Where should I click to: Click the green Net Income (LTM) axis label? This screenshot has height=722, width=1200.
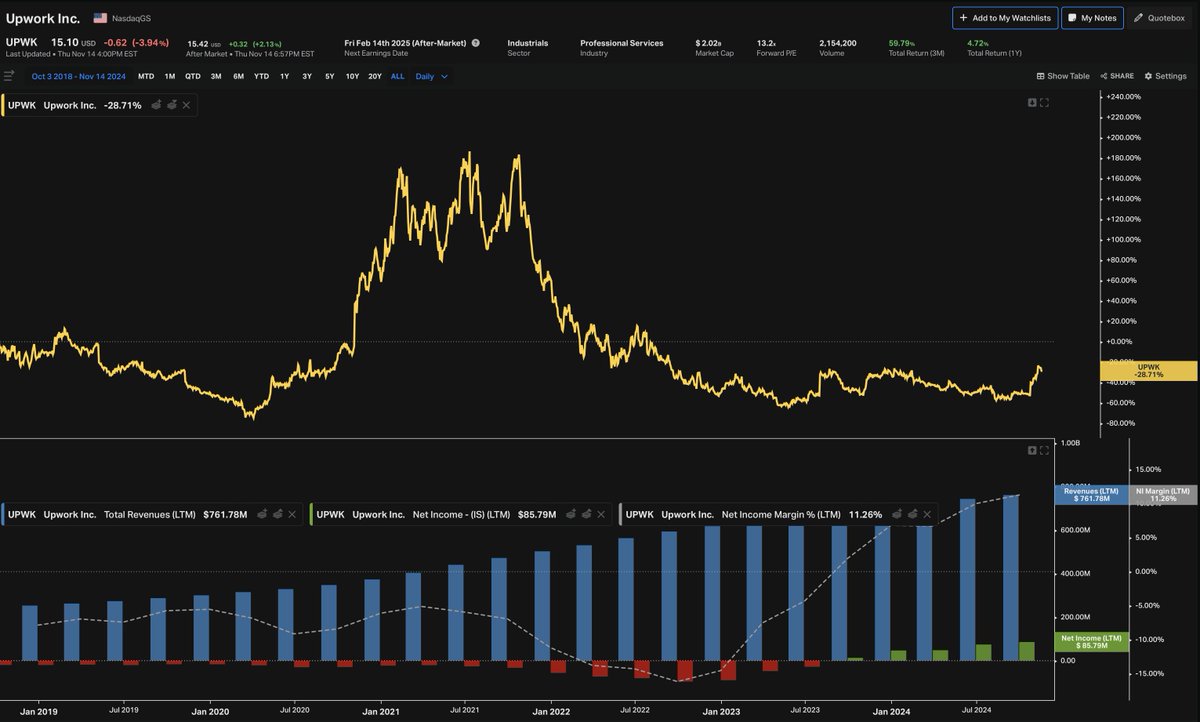tap(1092, 642)
